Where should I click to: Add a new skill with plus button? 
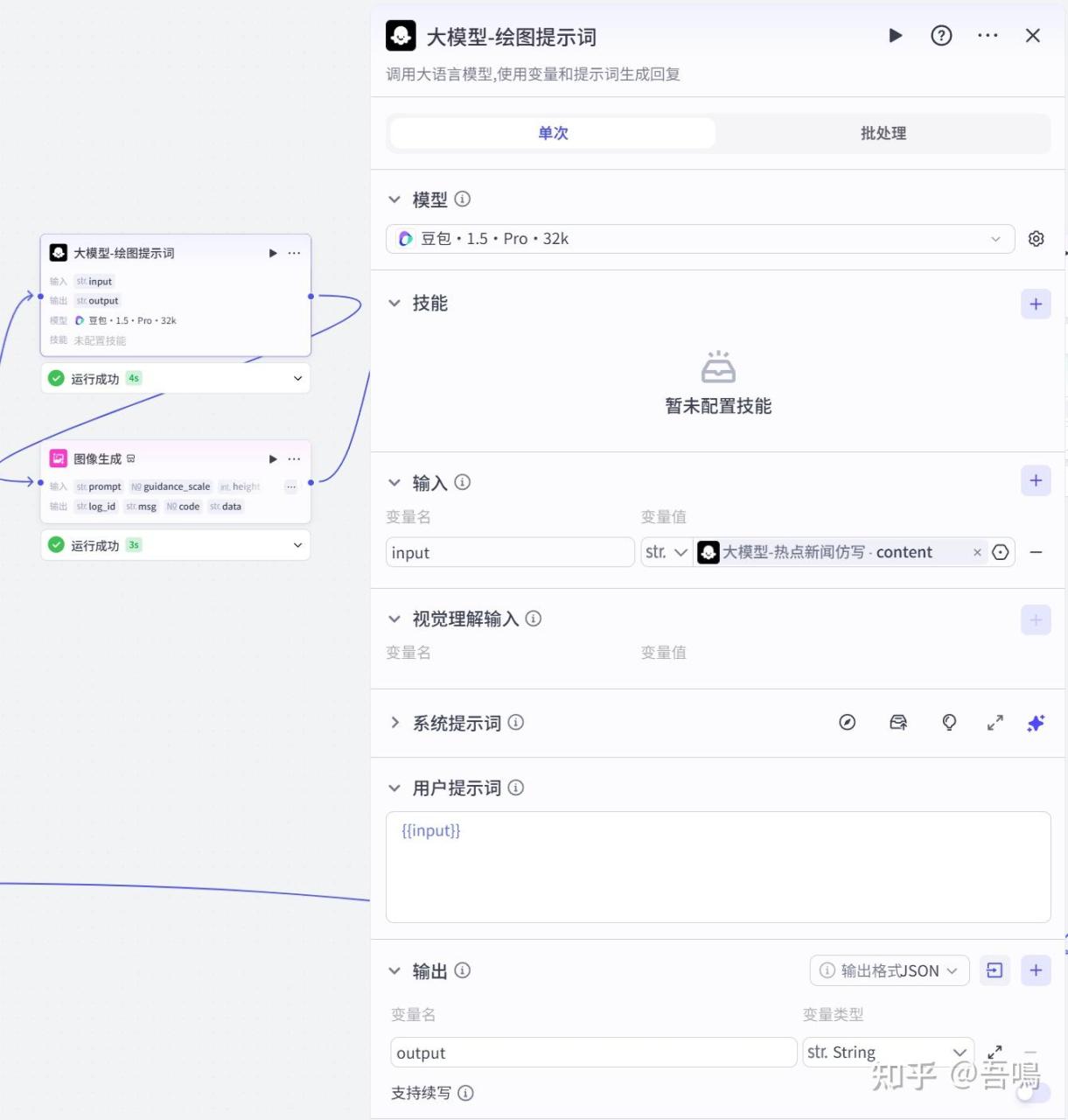[x=1036, y=304]
